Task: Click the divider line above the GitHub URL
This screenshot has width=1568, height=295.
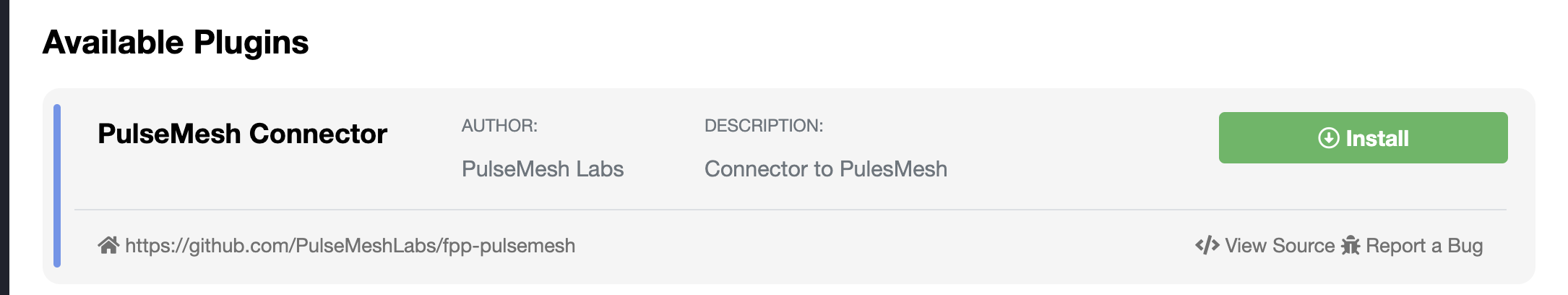Action: (790, 210)
